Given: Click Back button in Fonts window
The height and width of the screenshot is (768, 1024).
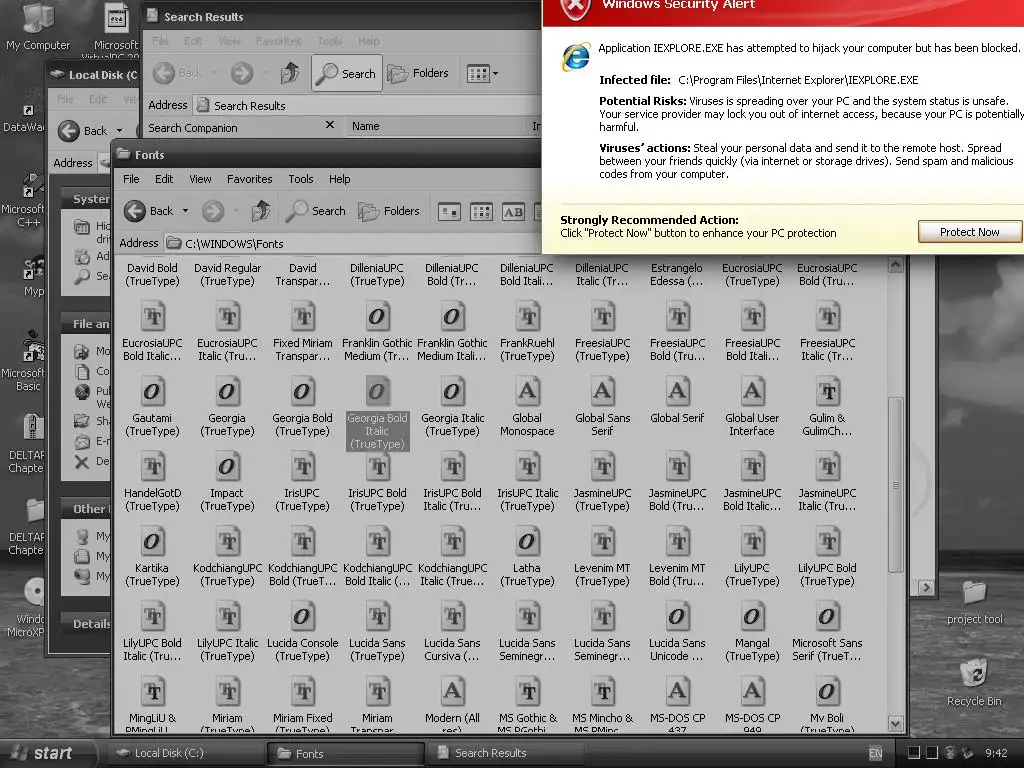Looking at the screenshot, I should 150,211.
